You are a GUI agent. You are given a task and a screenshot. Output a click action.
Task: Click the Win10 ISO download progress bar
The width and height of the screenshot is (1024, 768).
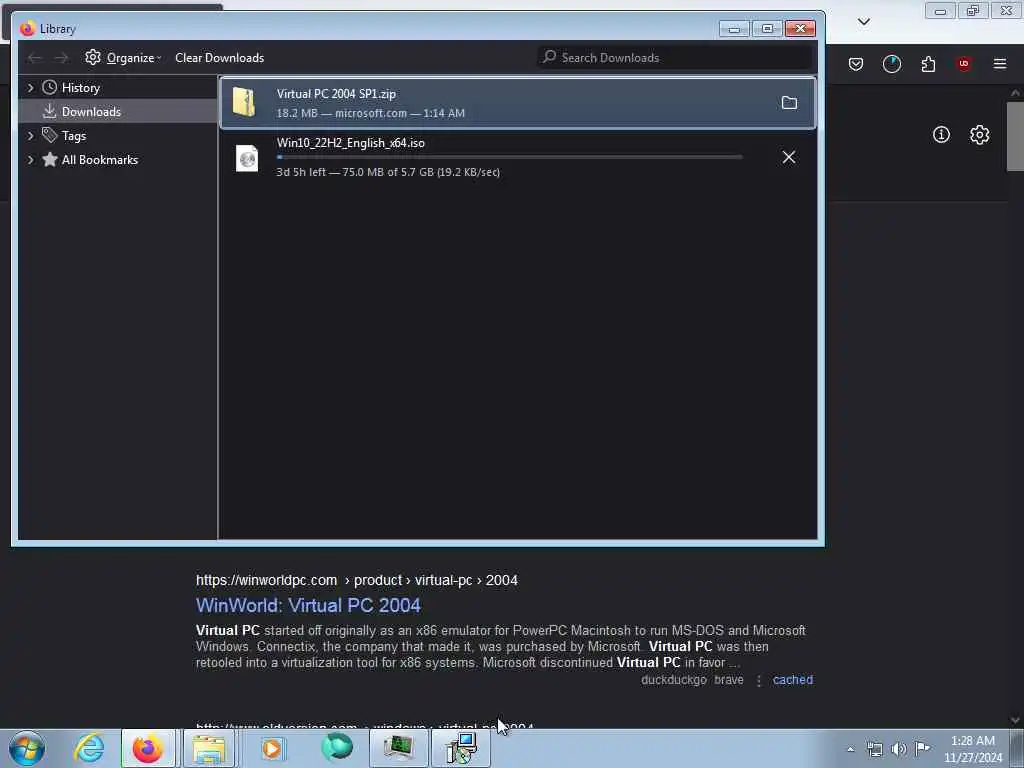point(509,157)
